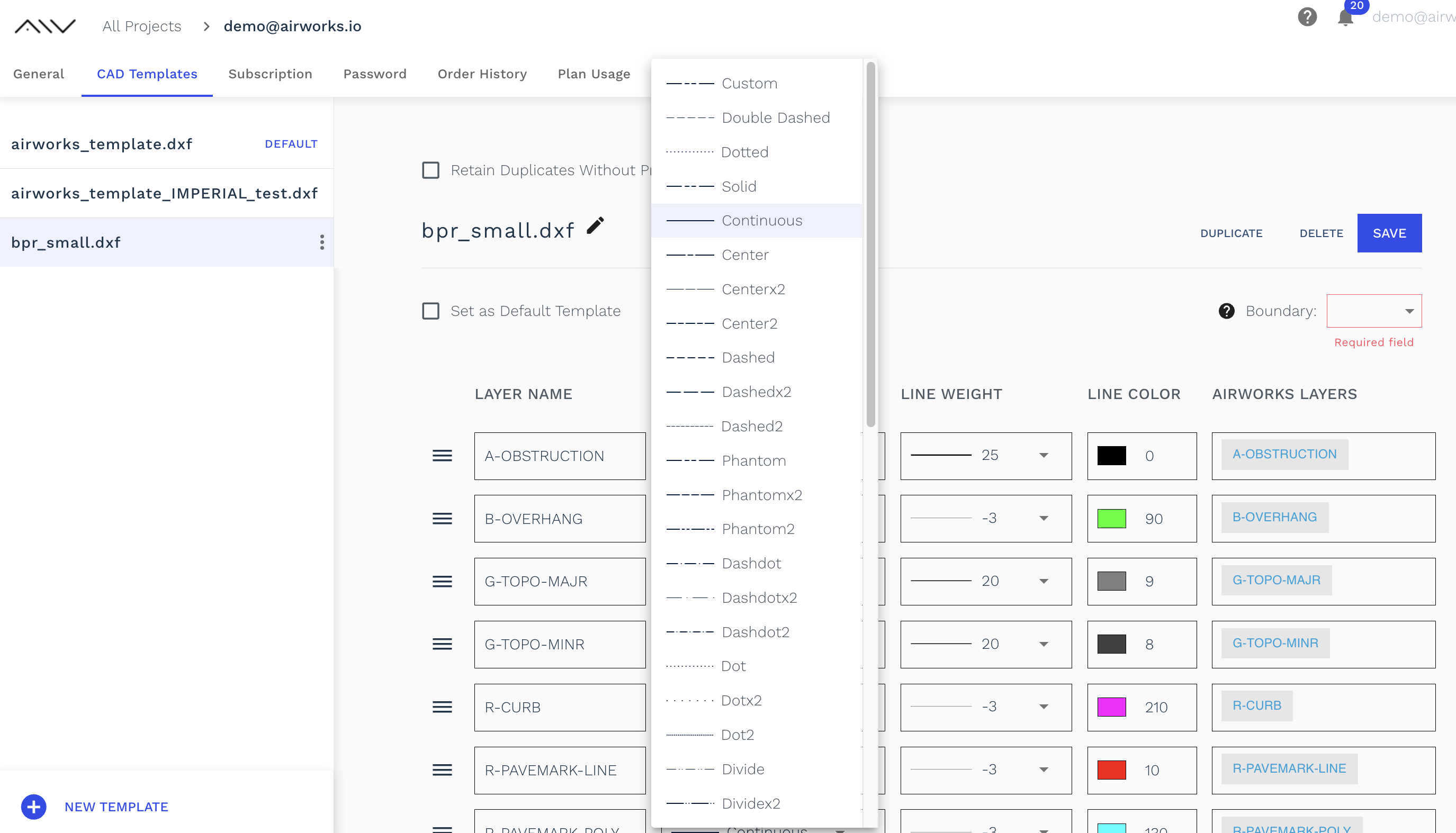Click the SAVE button

coord(1389,233)
